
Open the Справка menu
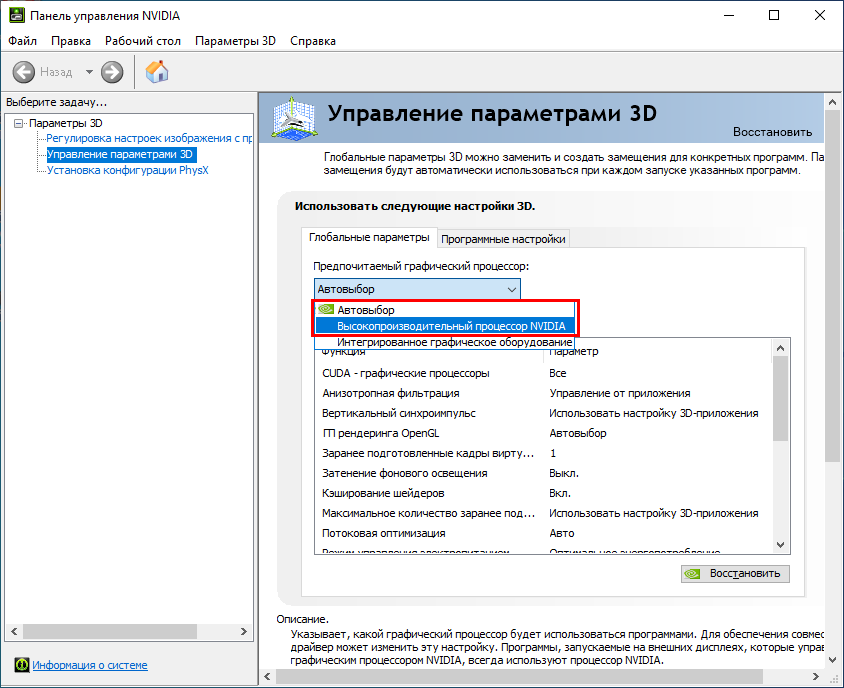[313, 41]
